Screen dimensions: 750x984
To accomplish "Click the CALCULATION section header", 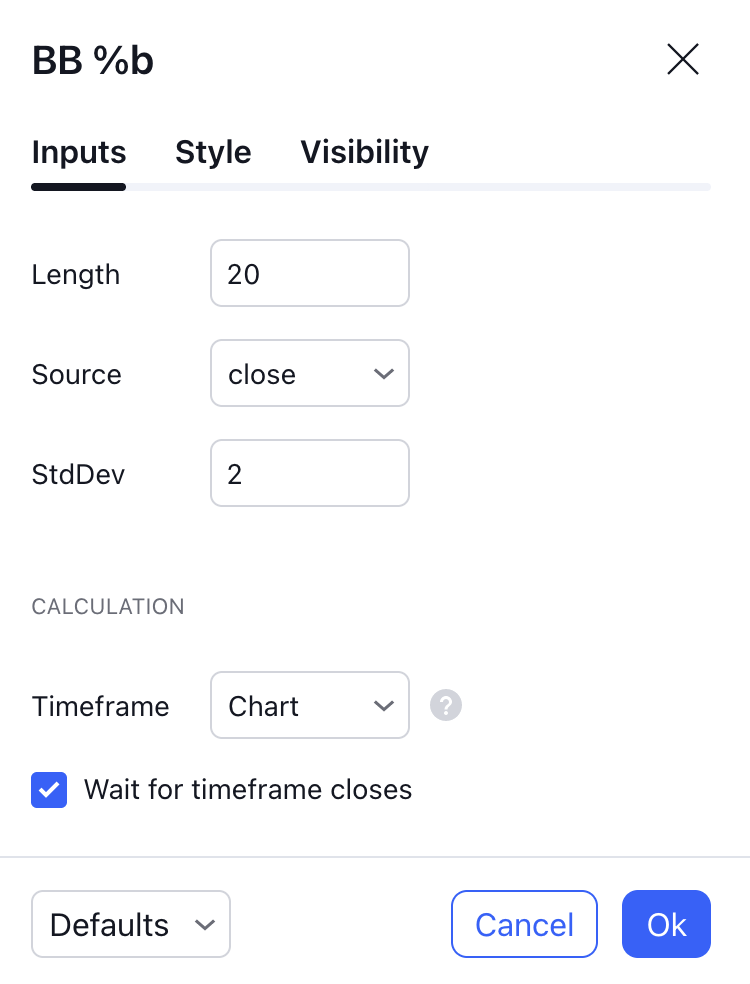I will pos(108,607).
